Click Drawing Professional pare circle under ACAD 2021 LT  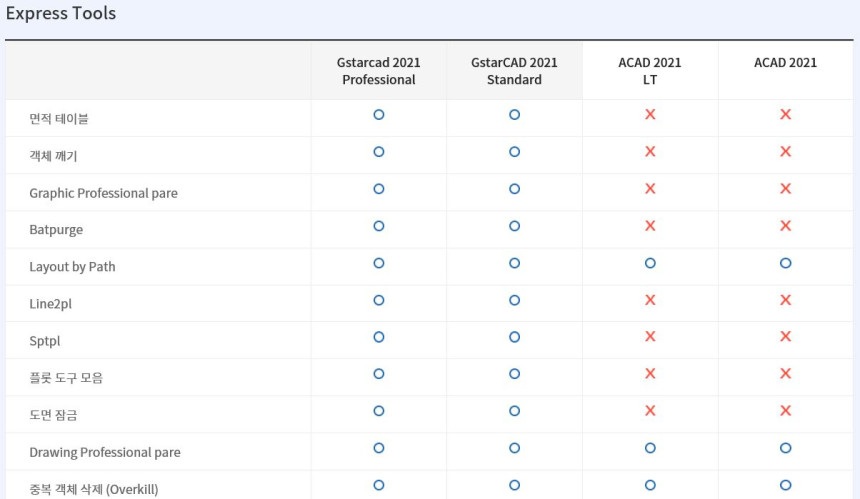pyautogui.click(x=650, y=448)
